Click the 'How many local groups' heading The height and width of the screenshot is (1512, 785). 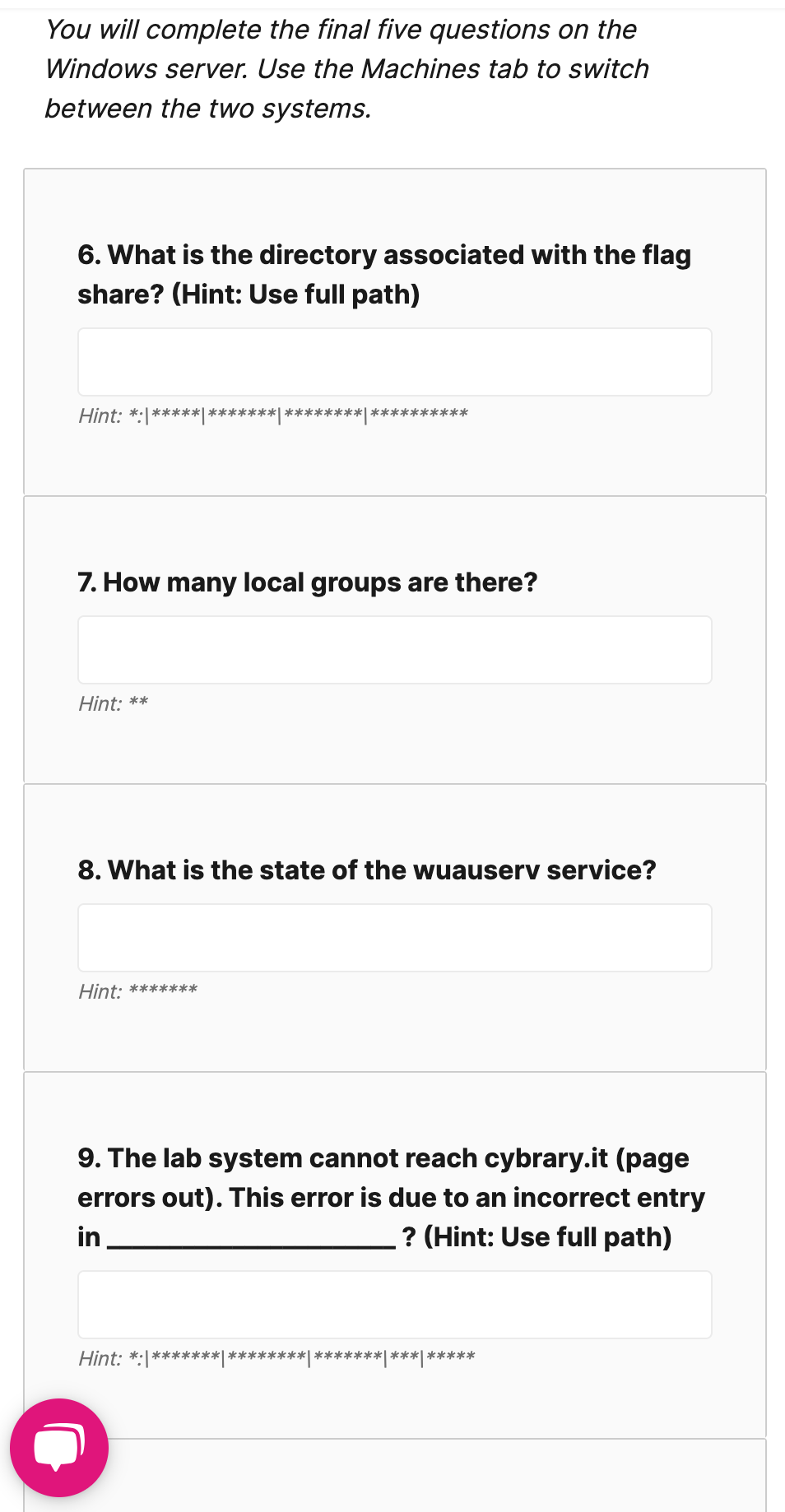tap(308, 582)
